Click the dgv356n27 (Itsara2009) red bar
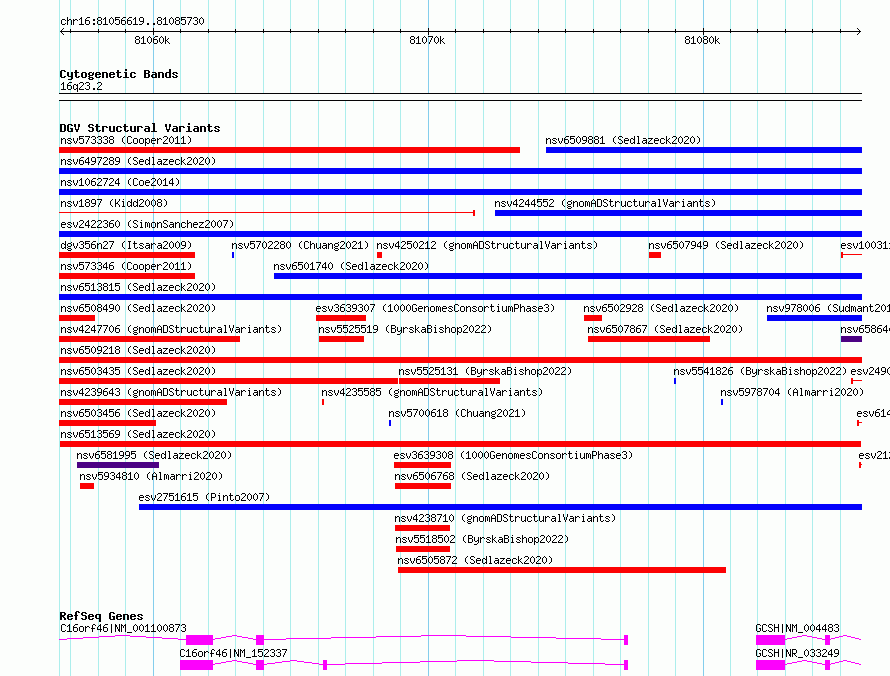This screenshot has width=890, height=676. click(x=127, y=255)
